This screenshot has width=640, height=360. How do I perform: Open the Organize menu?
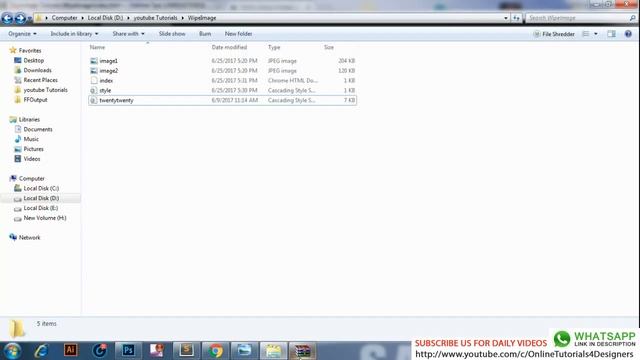(x=22, y=34)
